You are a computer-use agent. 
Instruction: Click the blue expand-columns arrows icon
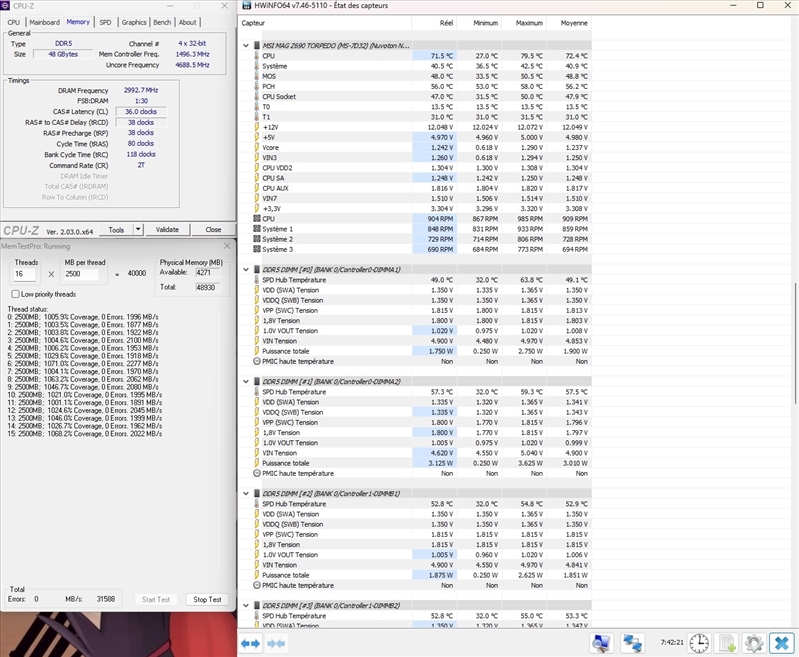point(250,643)
